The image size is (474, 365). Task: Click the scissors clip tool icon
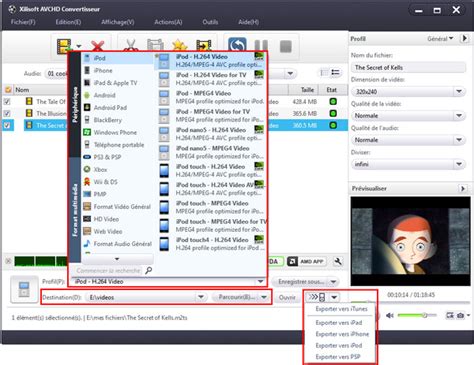point(131,45)
